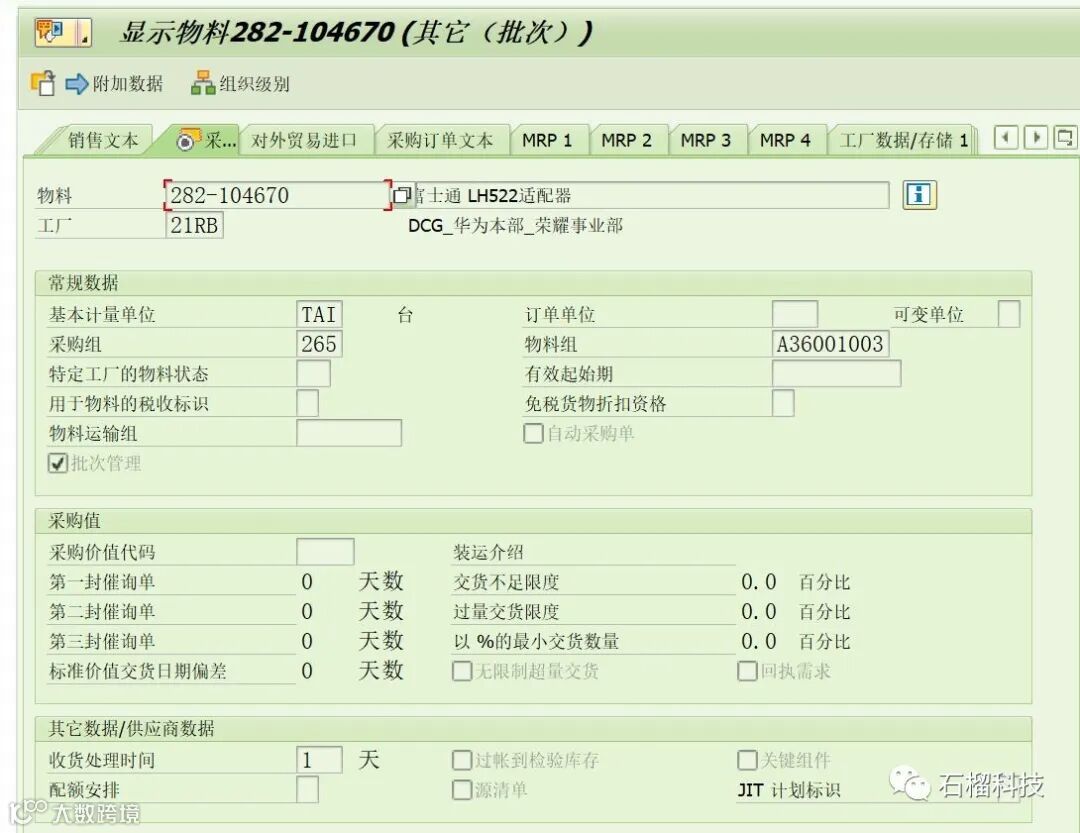Click the material description field LH522适配器
Image resolution: width=1080 pixels, height=833 pixels.
[650, 195]
